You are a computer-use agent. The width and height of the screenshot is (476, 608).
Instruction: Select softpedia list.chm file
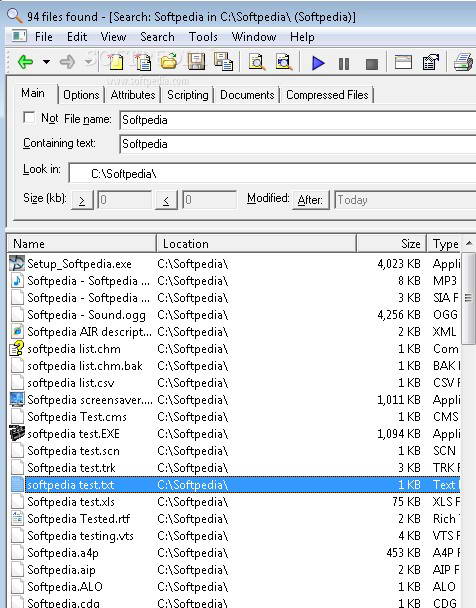coord(235,349)
